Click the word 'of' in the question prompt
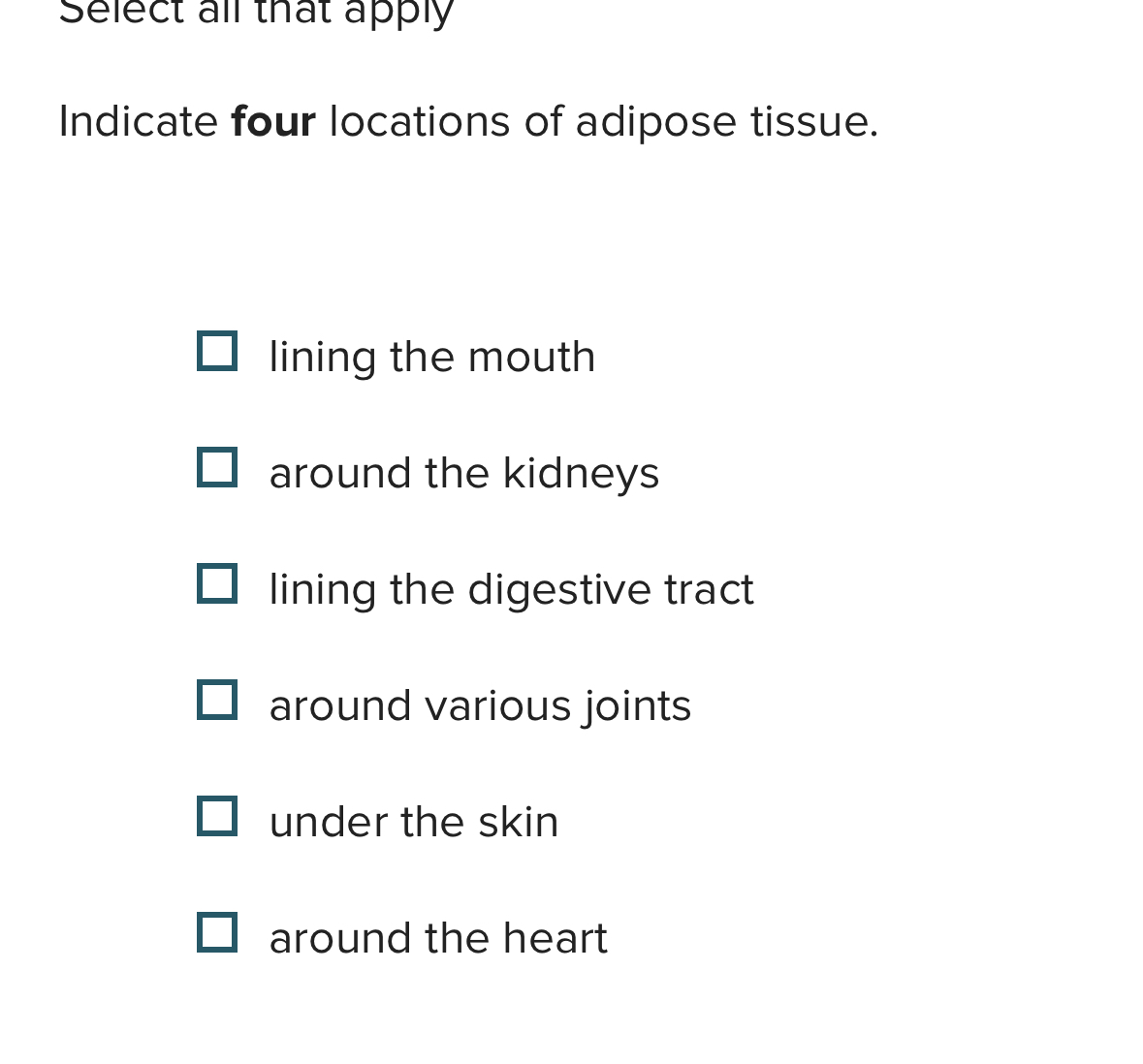 [x=543, y=121]
